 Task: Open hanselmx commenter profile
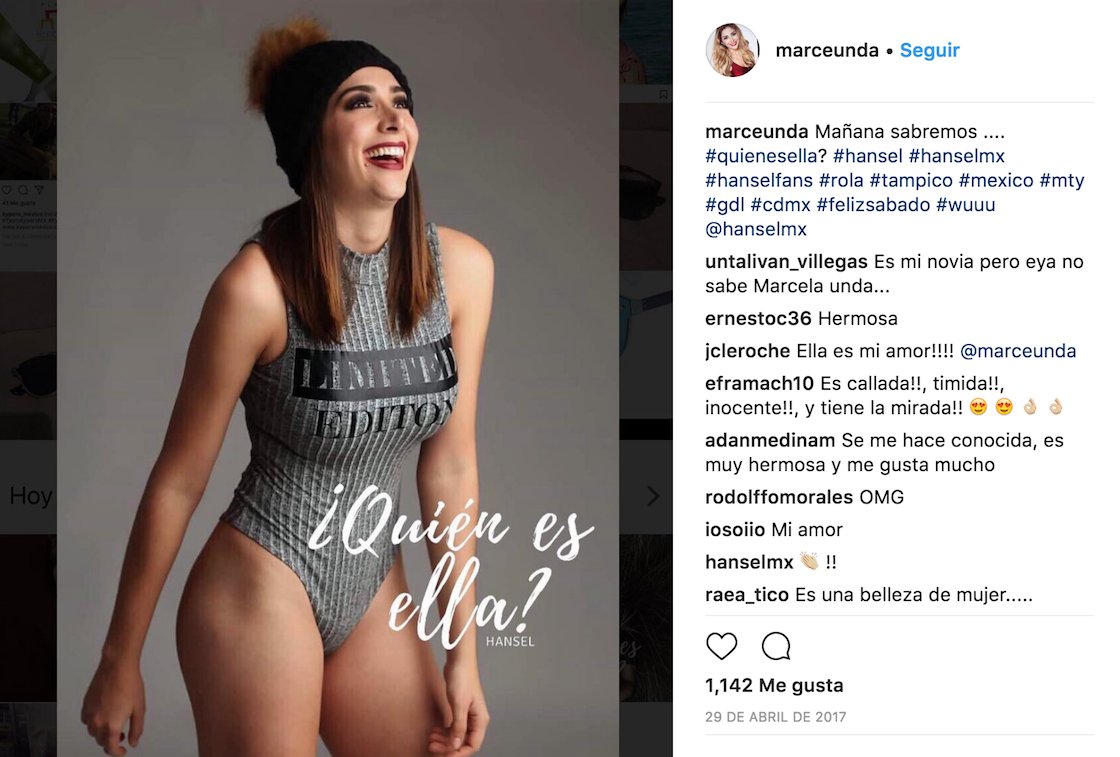coord(749,562)
